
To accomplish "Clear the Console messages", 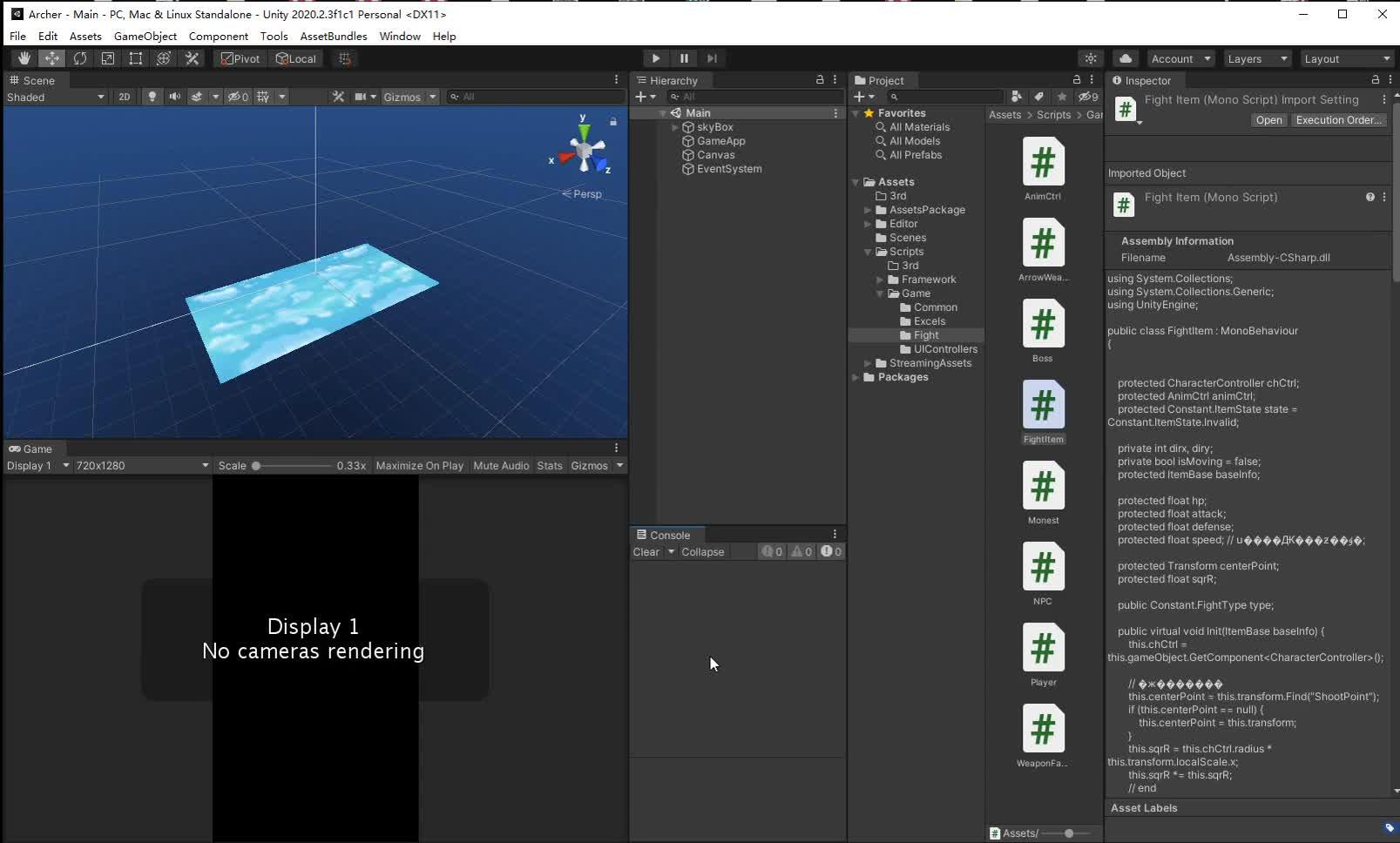I will (x=646, y=551).
